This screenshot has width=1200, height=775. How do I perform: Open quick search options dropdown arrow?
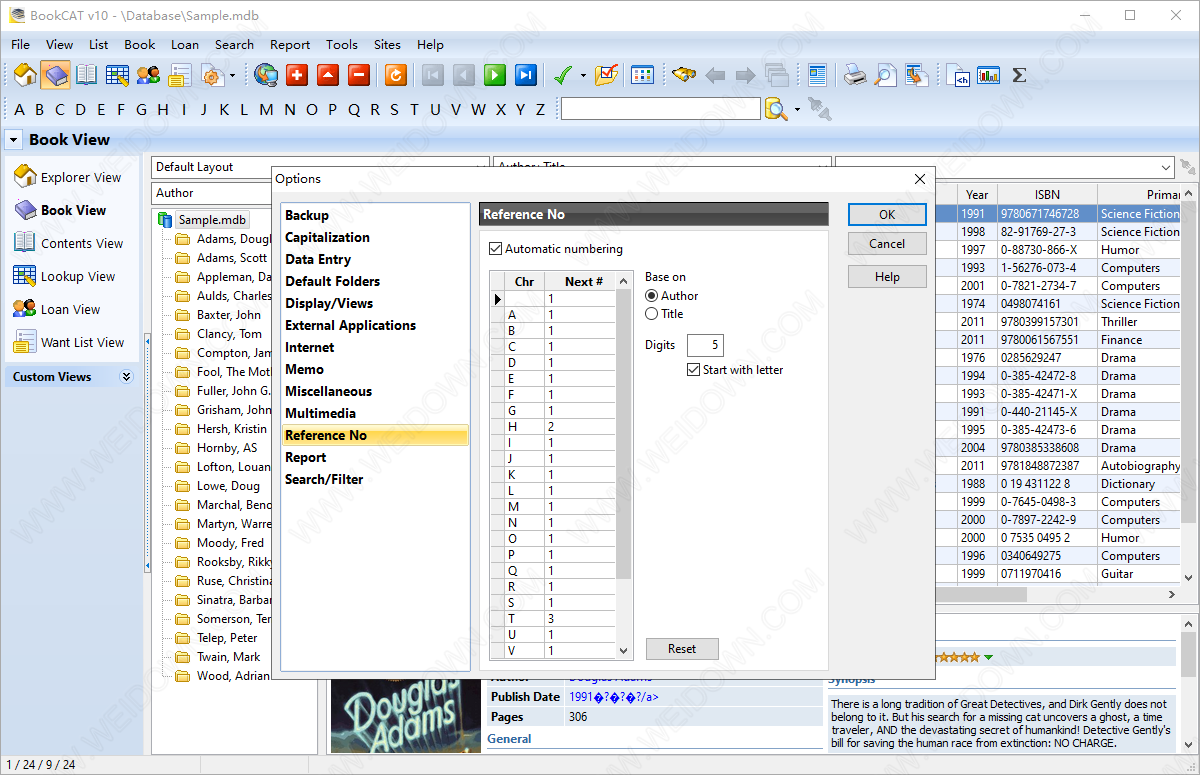(x=797, y=109)
